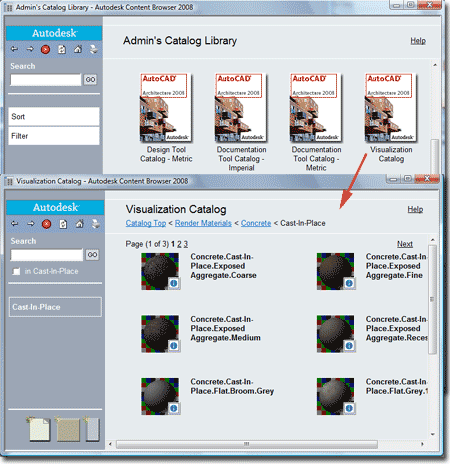450x464 pixels.
Task: Click Visualization Catalog vertical scrollbar thumb
Action: 432,299
